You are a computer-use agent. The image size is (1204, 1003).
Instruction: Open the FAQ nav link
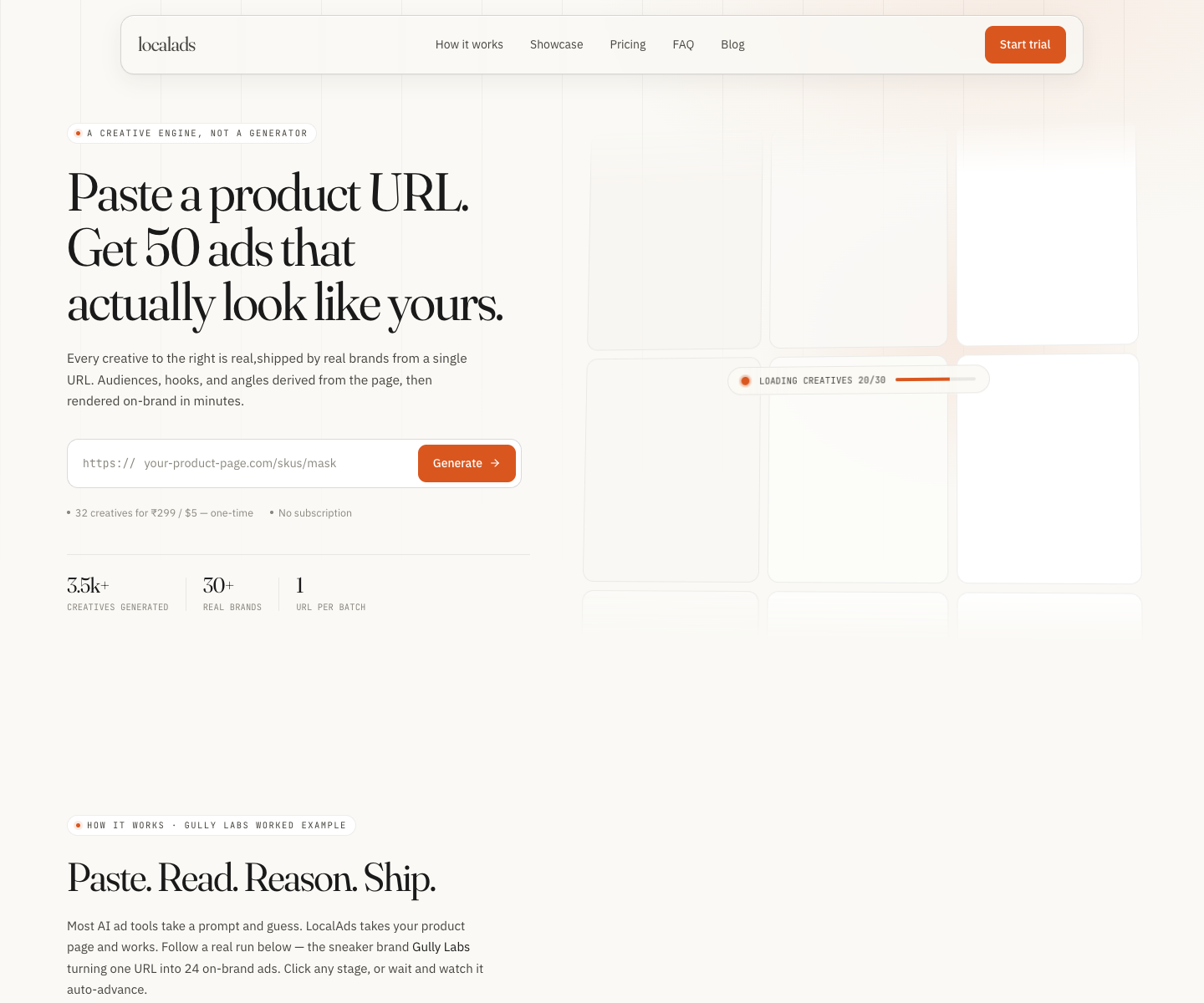tap(683, 44)
